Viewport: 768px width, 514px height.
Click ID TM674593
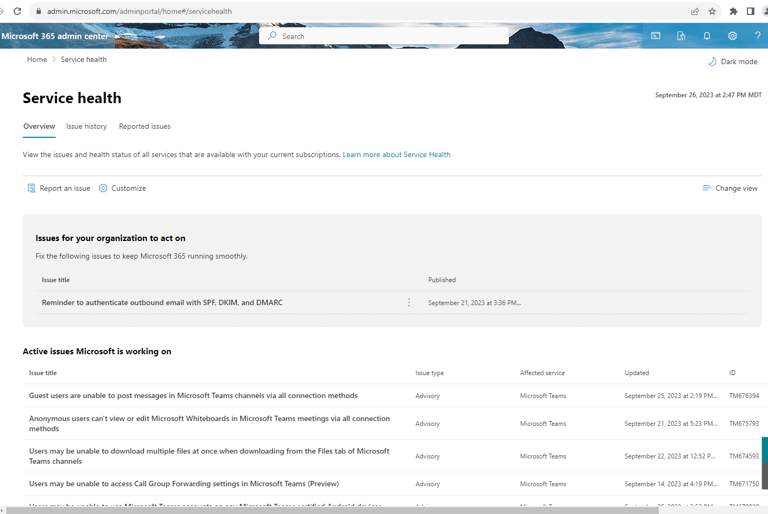[744, 456]
